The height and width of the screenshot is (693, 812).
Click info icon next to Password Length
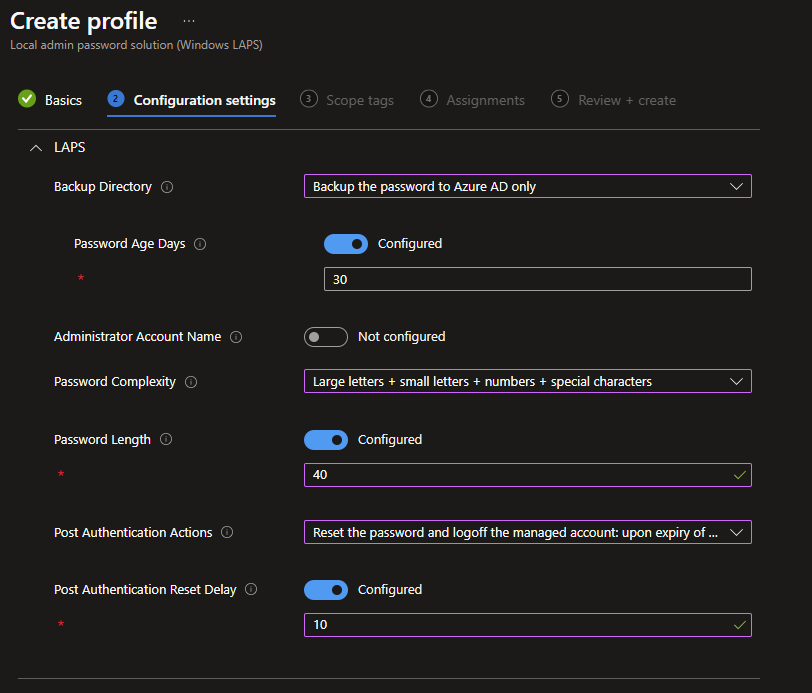[166, 440]
